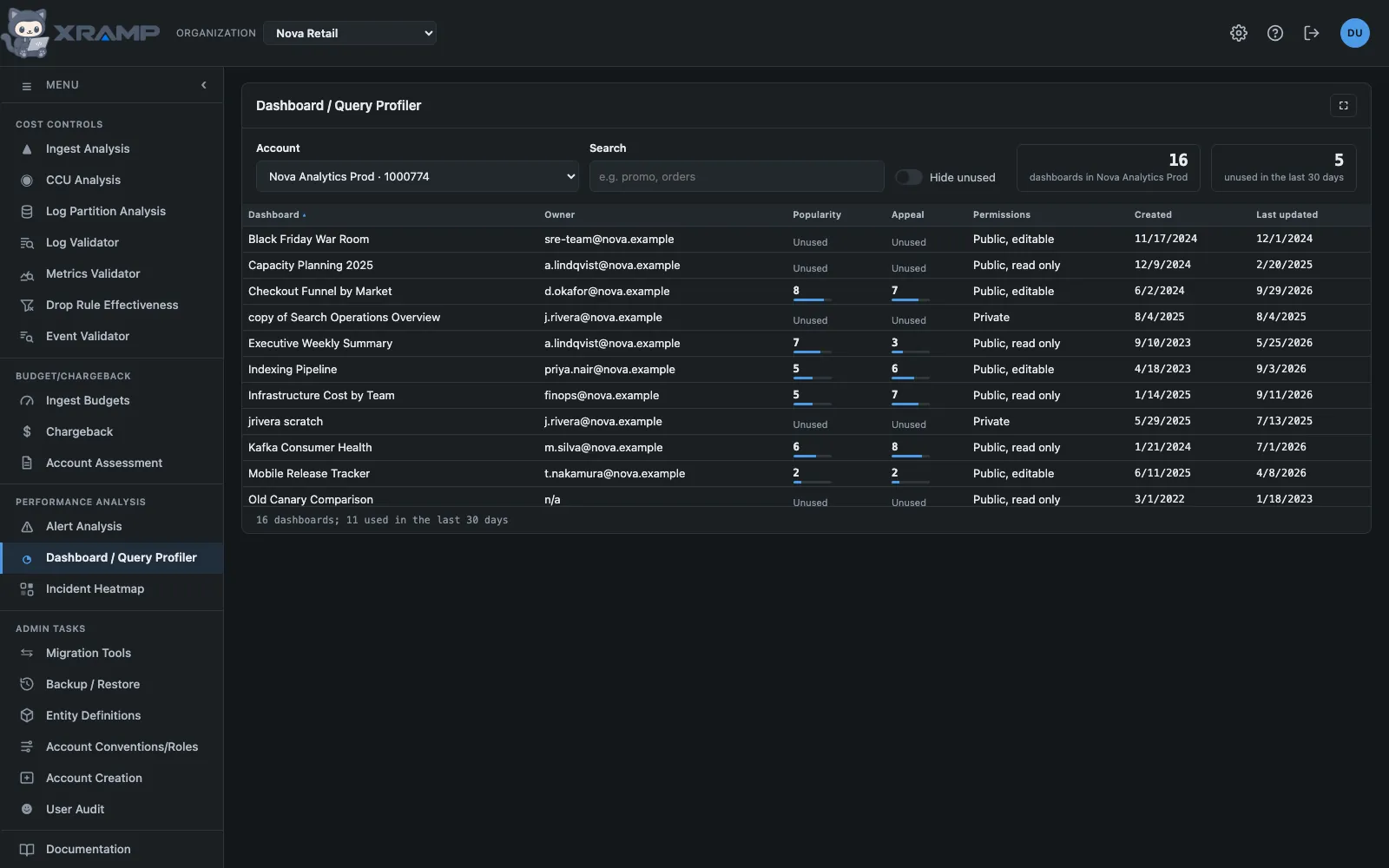Click the Metrics Validator icon
This screenshot has width=1389, height=868.
[x=27, y=274]
